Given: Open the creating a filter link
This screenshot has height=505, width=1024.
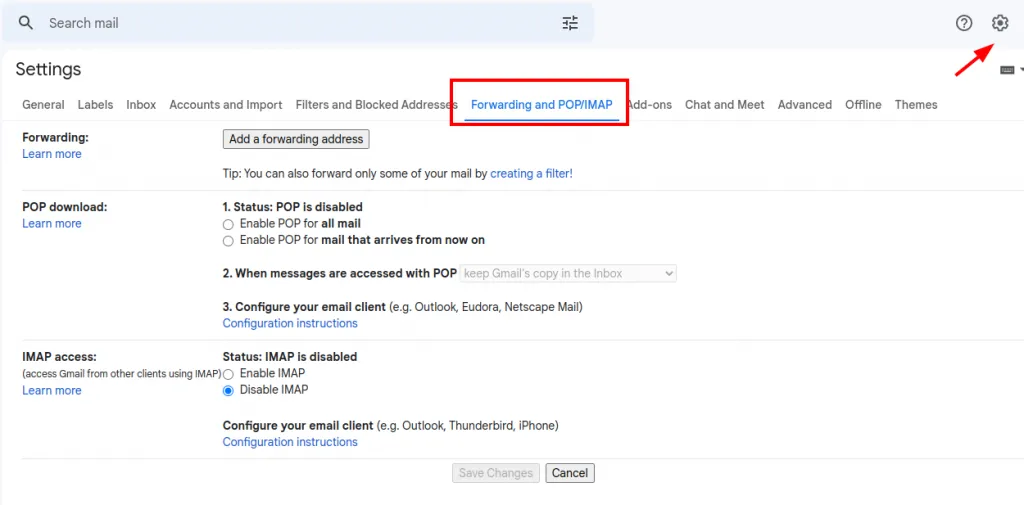Looking at the screenshot, I should pyautogui.click(x=532, y=174).
